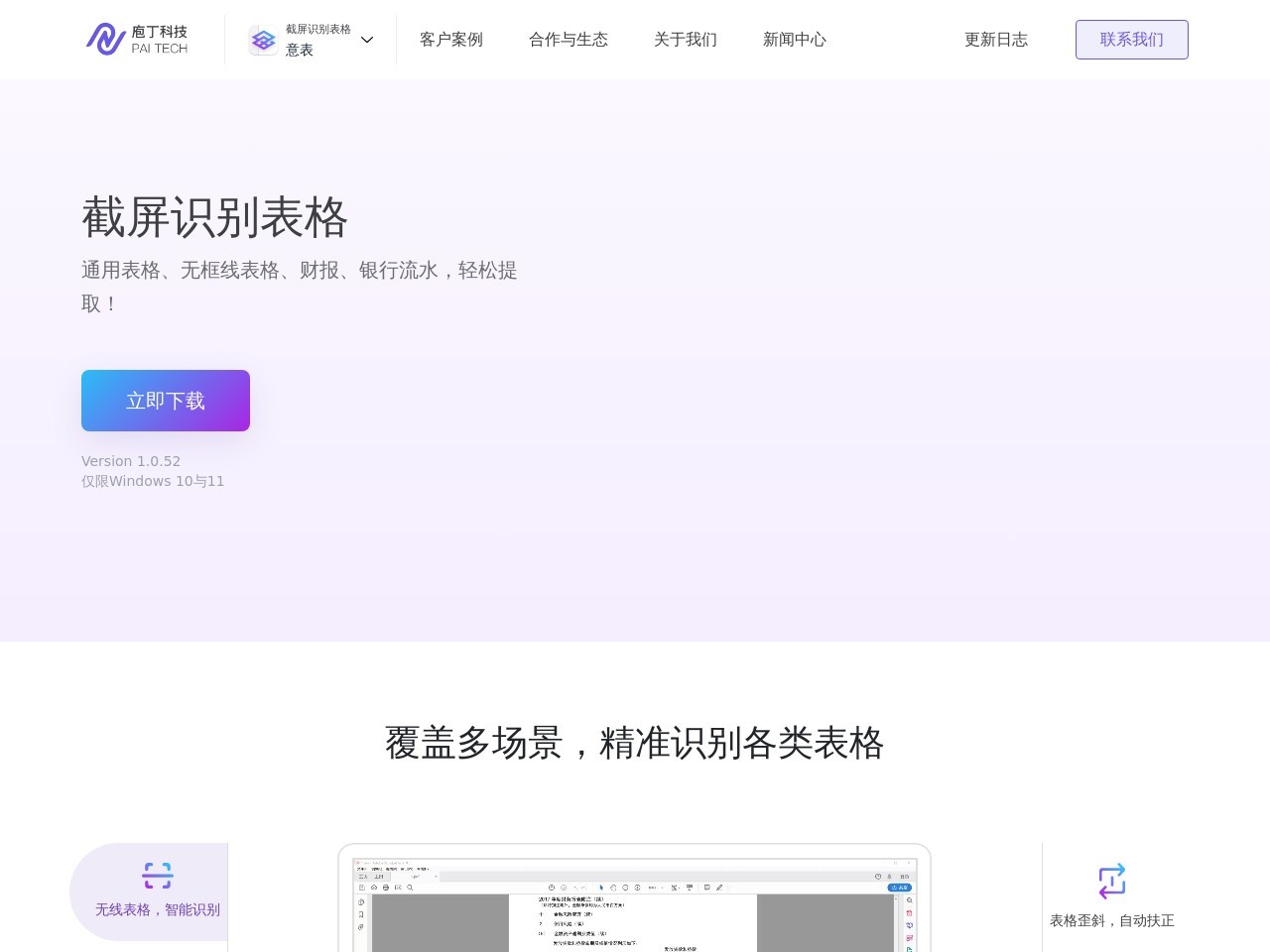Select the editing pen tool in the toolbar
Screen dimensions: 1270x952
click(x=719, y=888)
